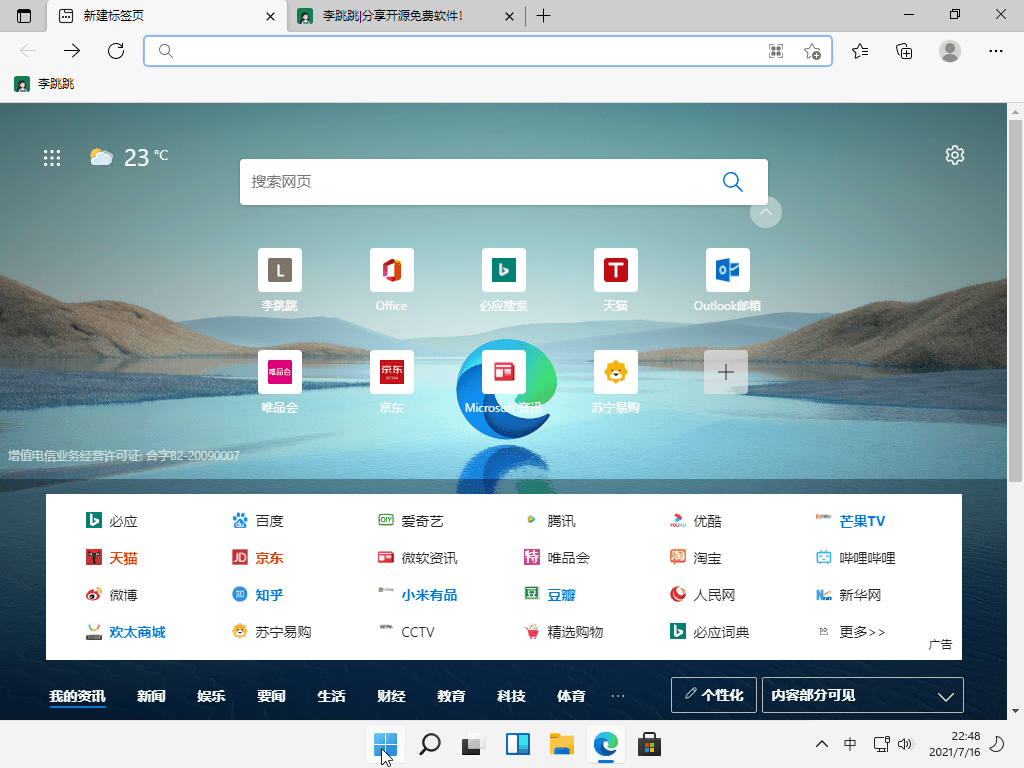Open the app launcher grid icon
The height and width of the screenshot is (768, 1024).
tap(52, 157)
